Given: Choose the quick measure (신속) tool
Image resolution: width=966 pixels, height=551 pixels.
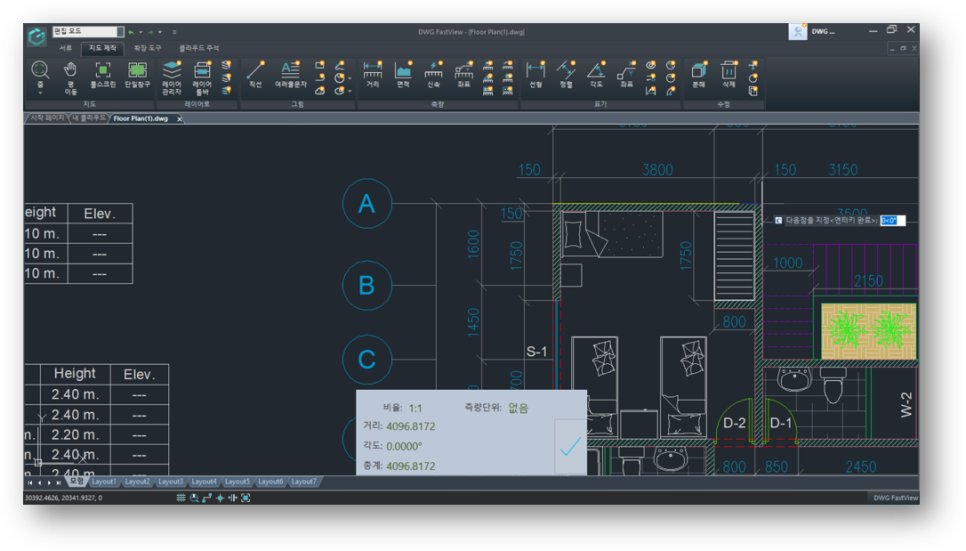Looking at the screenshot, I should coord(433,75).
